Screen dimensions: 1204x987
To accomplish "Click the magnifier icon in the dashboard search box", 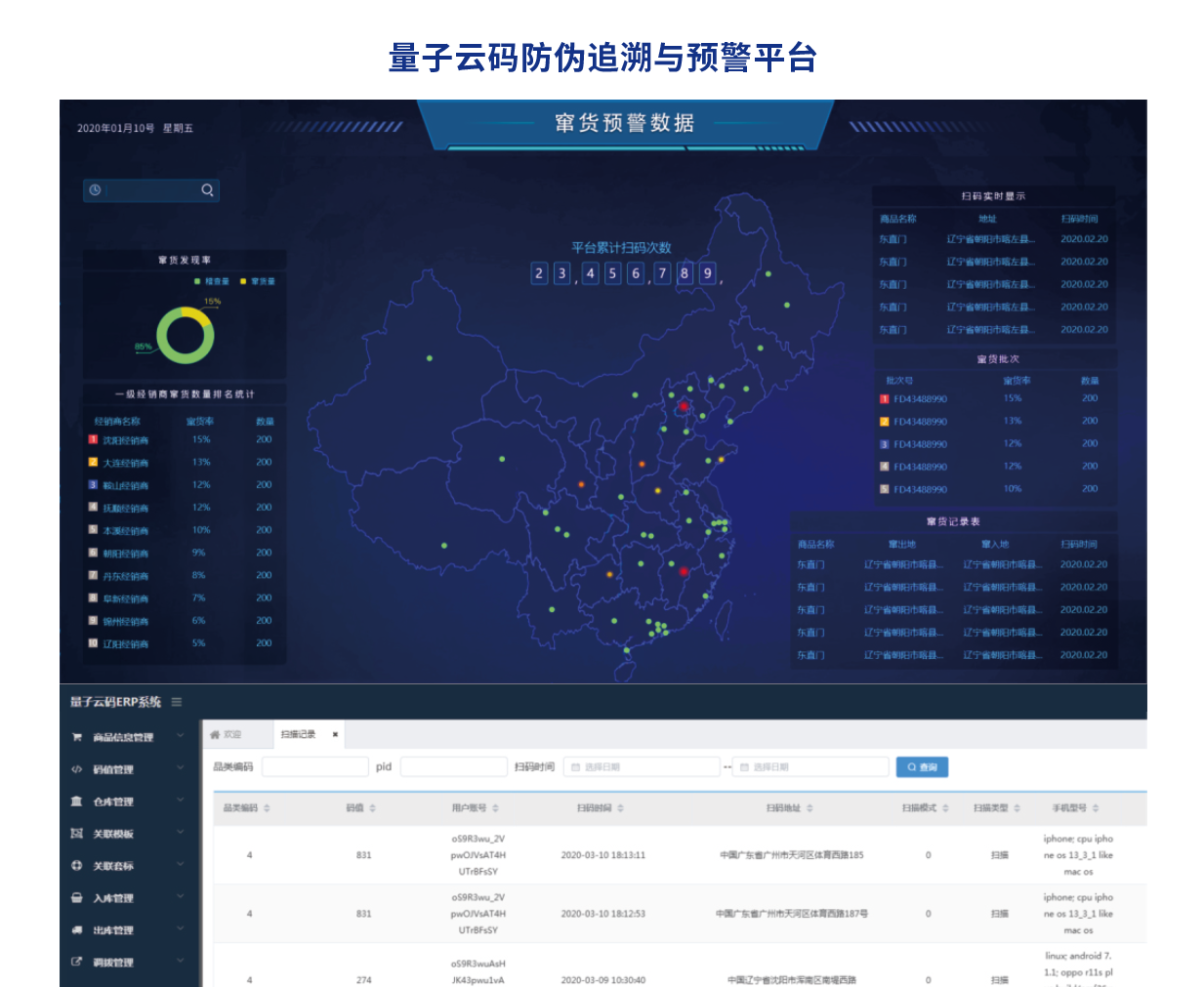I will click(207, 190).
